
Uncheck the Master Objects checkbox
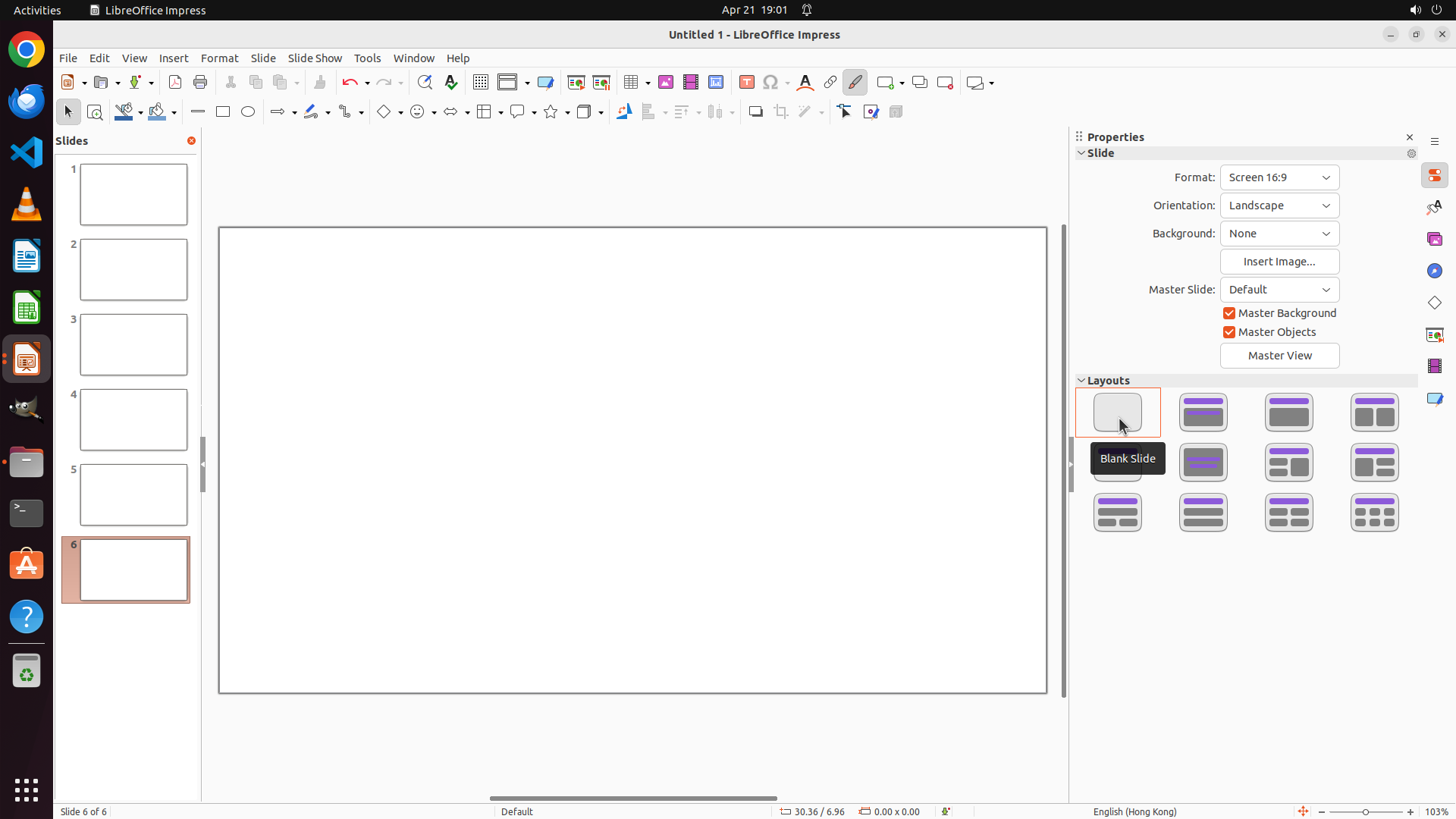[x=1229, y=332]
